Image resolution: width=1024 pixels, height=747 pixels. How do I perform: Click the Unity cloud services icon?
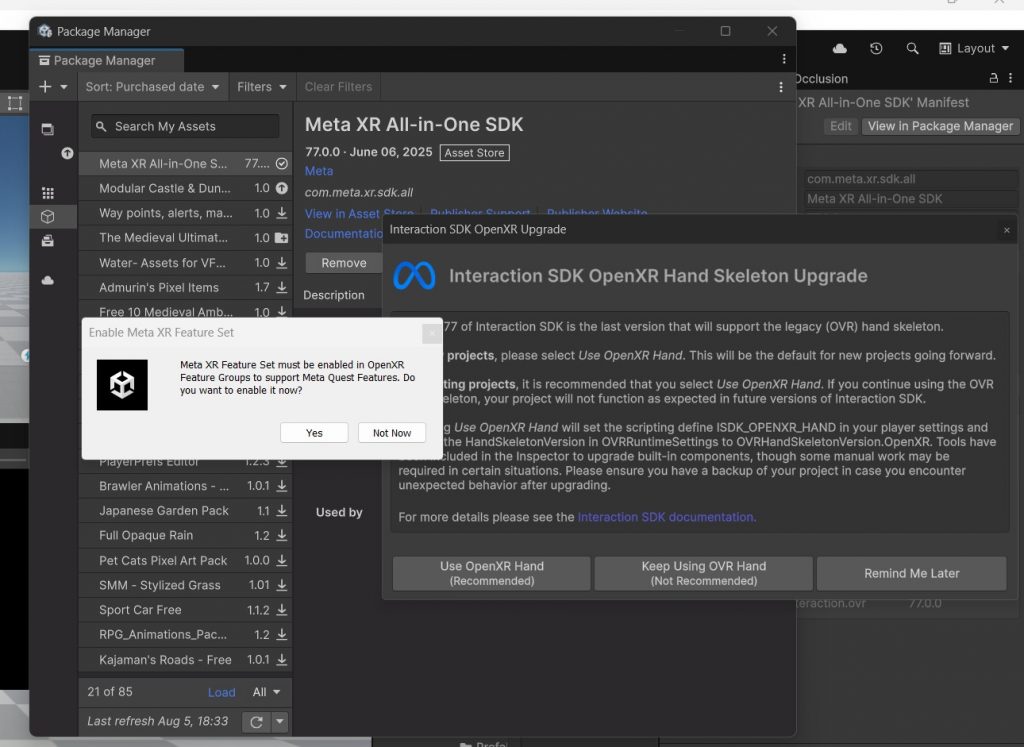click(840, 48)
